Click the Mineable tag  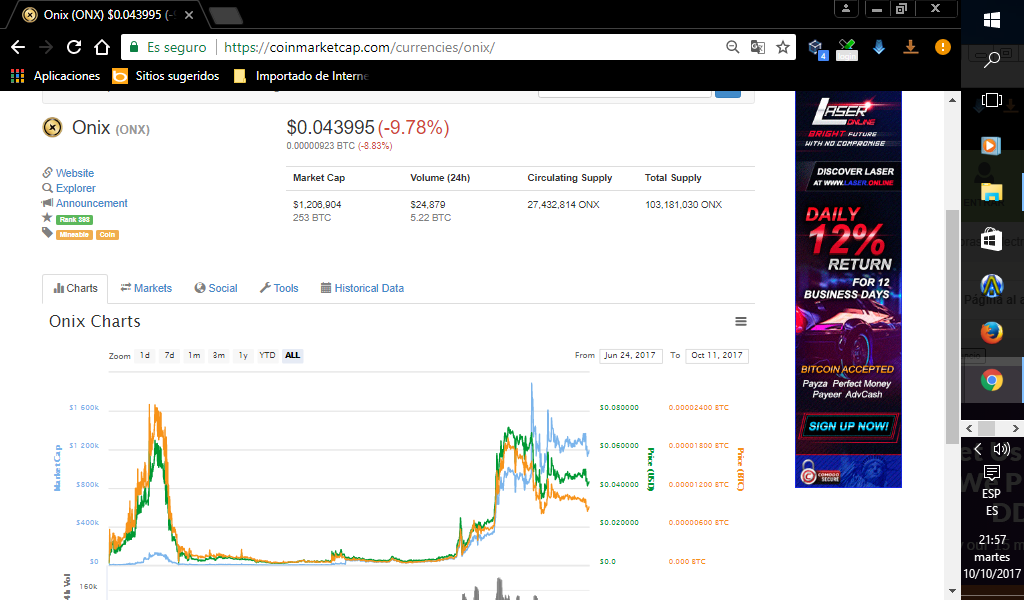pos(74,235)
